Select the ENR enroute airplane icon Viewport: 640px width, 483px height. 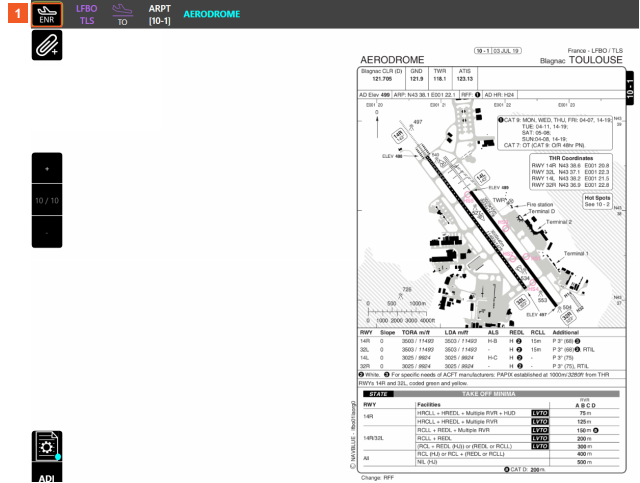(47, 14)
